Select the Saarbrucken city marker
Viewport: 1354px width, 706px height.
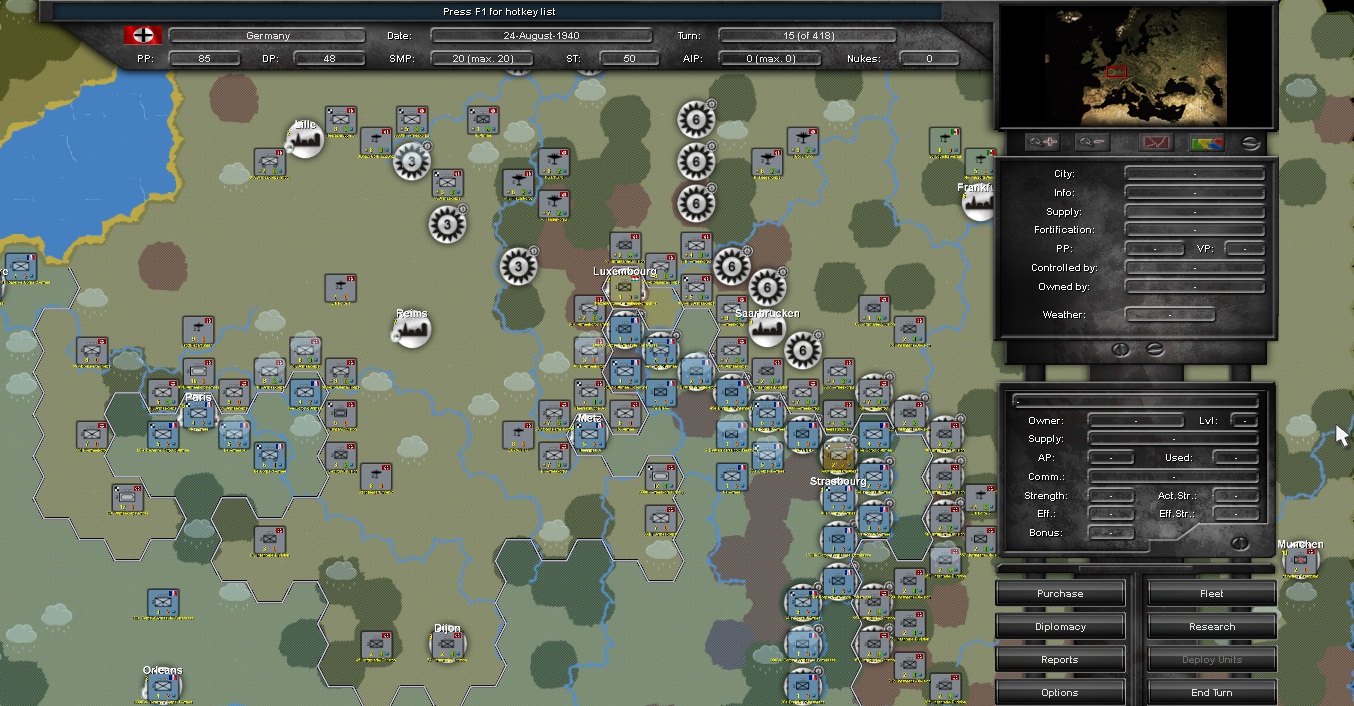[767, 328]
